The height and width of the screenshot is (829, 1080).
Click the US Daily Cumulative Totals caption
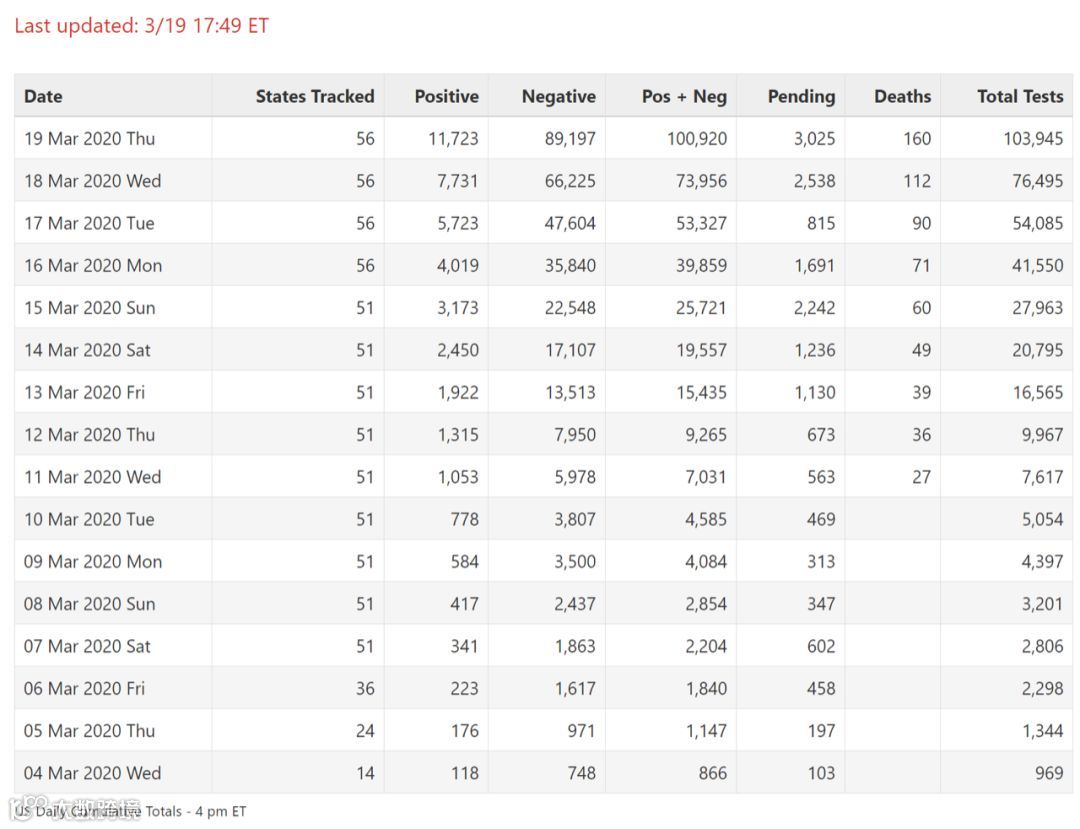[x=131, y=811]
